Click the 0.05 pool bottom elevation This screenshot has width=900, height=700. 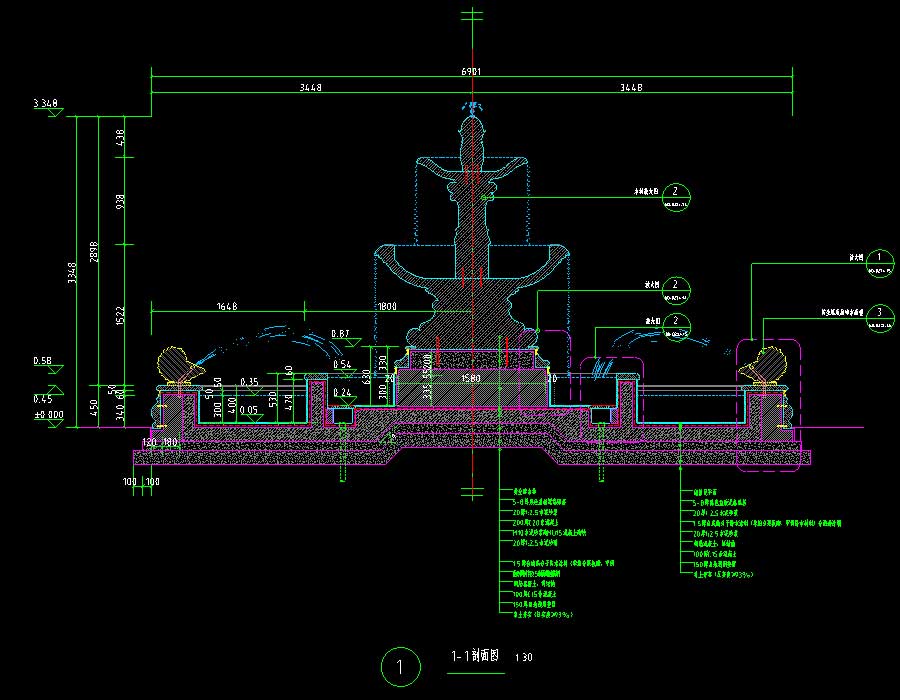249,410
